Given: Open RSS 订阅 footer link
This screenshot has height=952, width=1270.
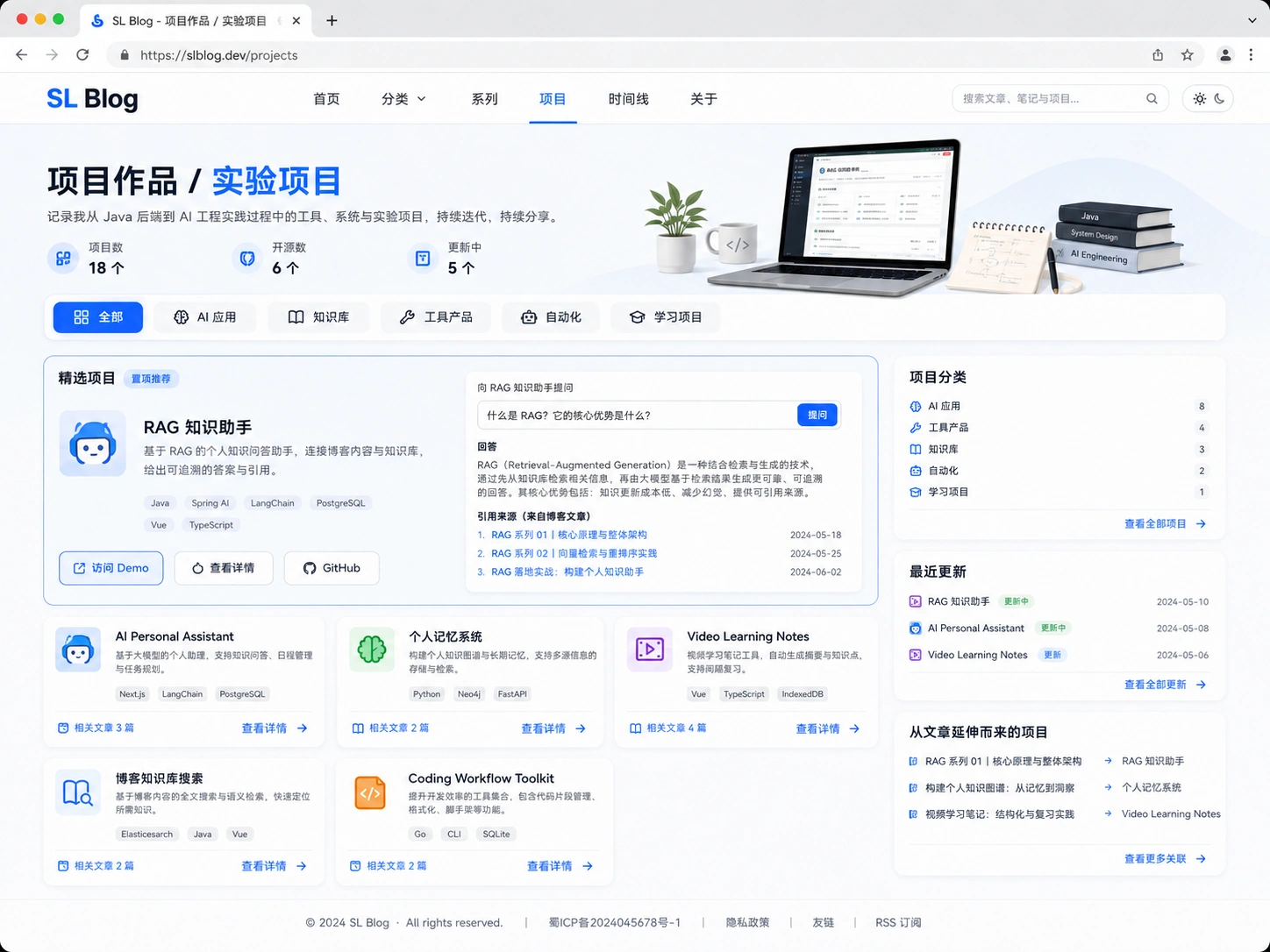Looking at the screenshot, I should click(898, 922).
